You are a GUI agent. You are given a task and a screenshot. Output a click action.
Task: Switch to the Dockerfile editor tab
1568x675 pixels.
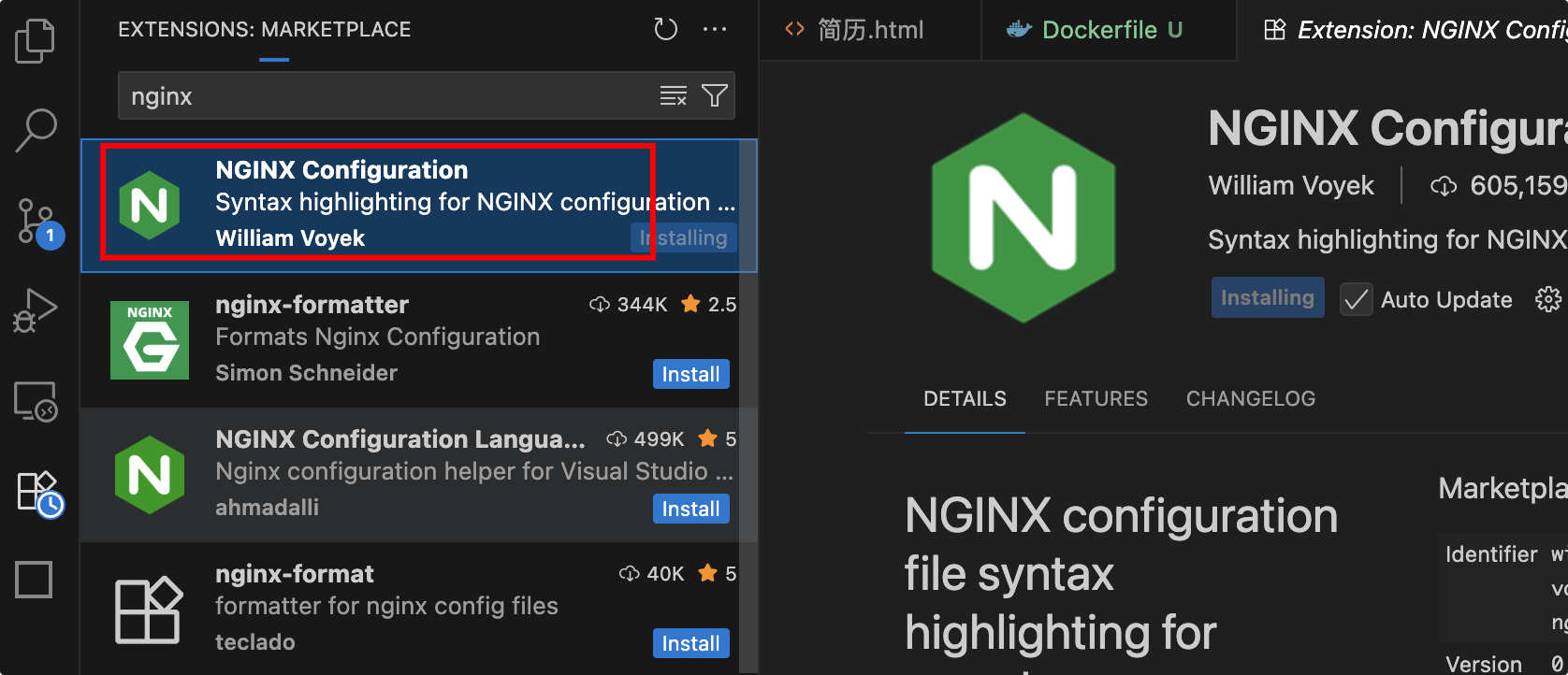pyautogui.click(x=1110, y=30)
